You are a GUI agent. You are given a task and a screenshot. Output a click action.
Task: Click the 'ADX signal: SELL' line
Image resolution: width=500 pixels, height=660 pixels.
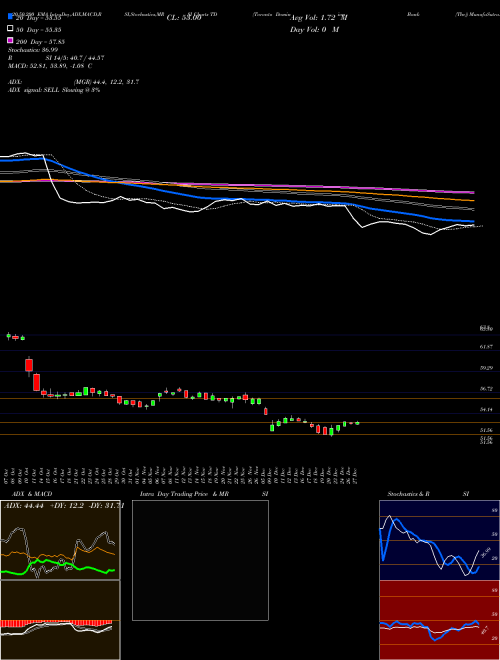[x=54, y=90]
